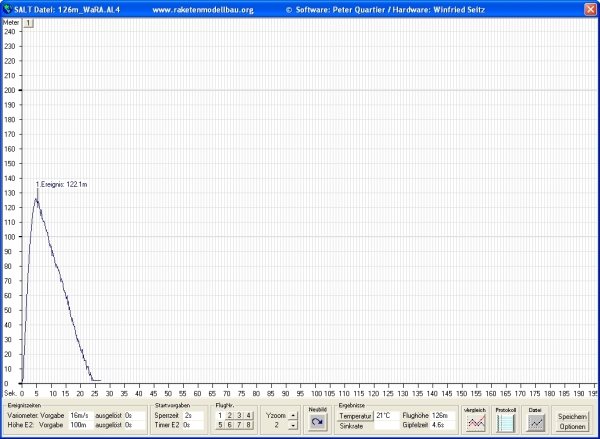
Task: Select flight number 8 button
Action: [250, 425]
